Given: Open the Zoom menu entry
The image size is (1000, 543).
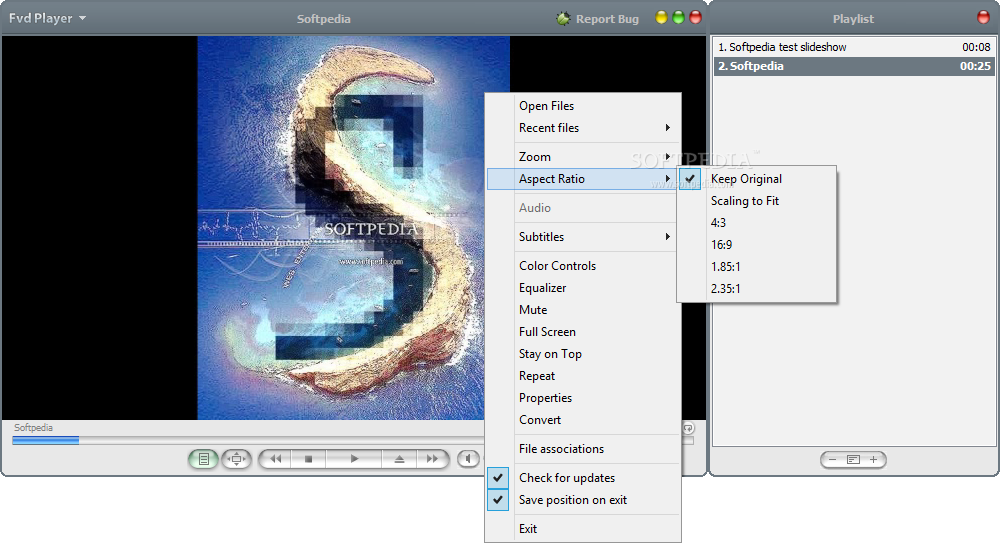Looking at the screenshot, I should tap(583, 157).
